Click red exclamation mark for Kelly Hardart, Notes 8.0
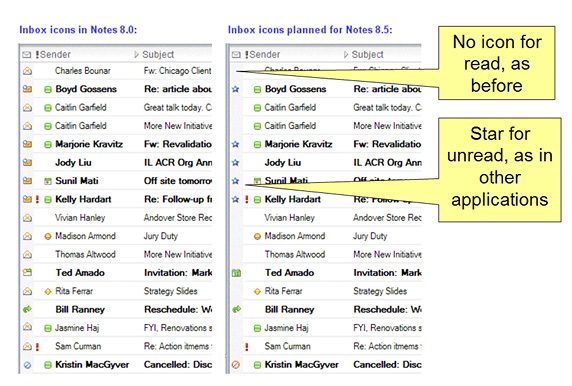The width and height of the screenshot is (572, 386). click(x=37, y=199)
